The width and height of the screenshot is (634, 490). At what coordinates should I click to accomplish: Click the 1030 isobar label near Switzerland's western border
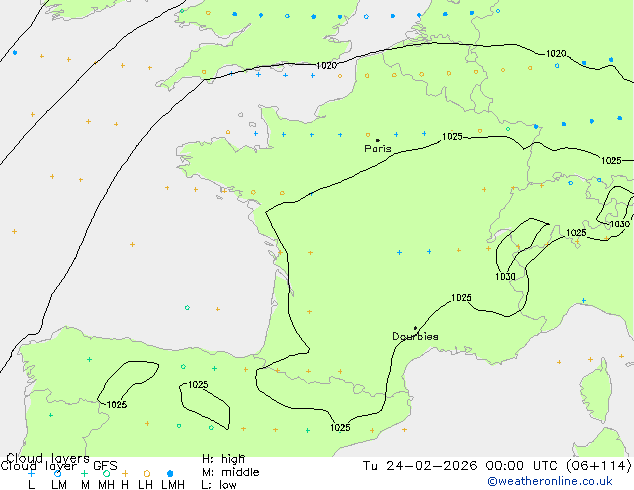[505, 277]
